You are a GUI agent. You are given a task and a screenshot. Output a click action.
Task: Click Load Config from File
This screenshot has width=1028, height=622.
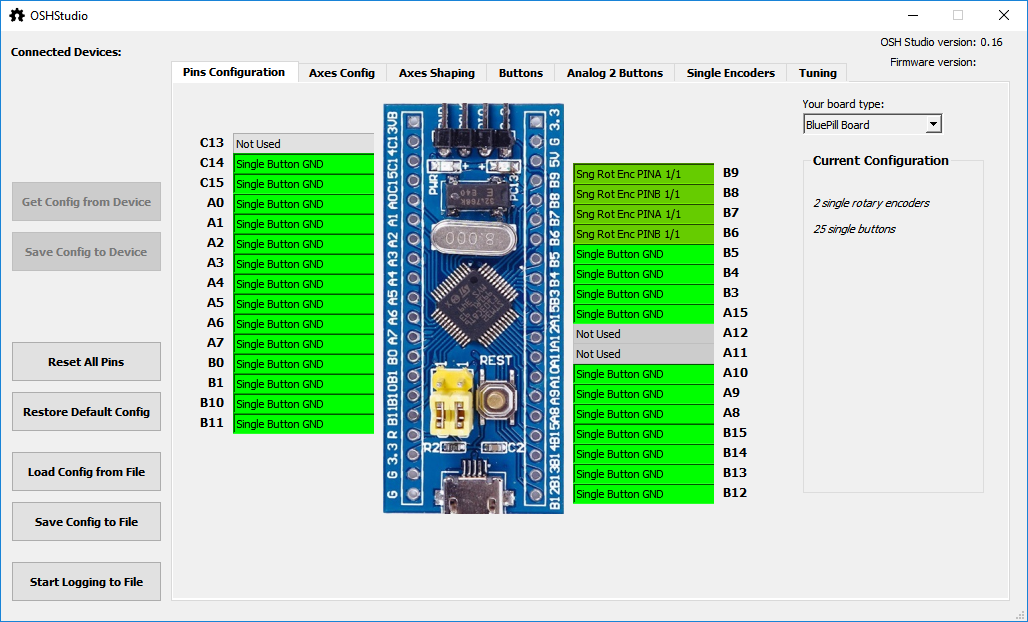[x=86, y=472]
